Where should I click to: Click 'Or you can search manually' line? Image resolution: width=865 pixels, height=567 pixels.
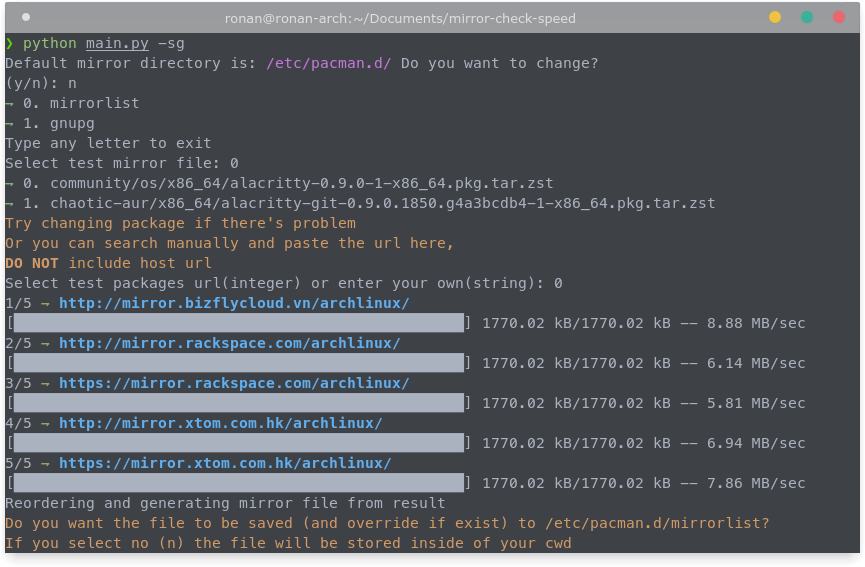tap(229, 243)
